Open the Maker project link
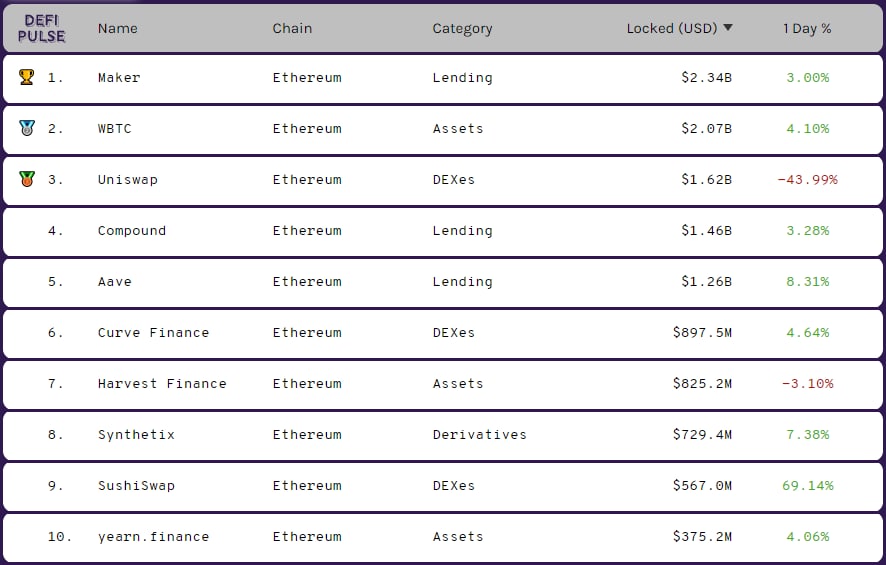The image size is (886, 565). coord(119,77)
